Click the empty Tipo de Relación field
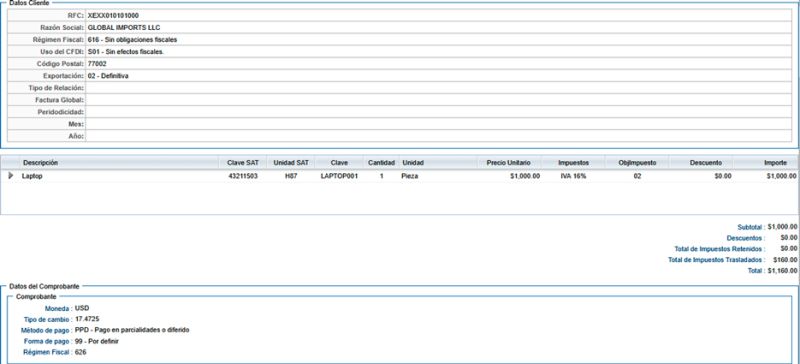Screen dimensions: 800x364 (438, 88)
